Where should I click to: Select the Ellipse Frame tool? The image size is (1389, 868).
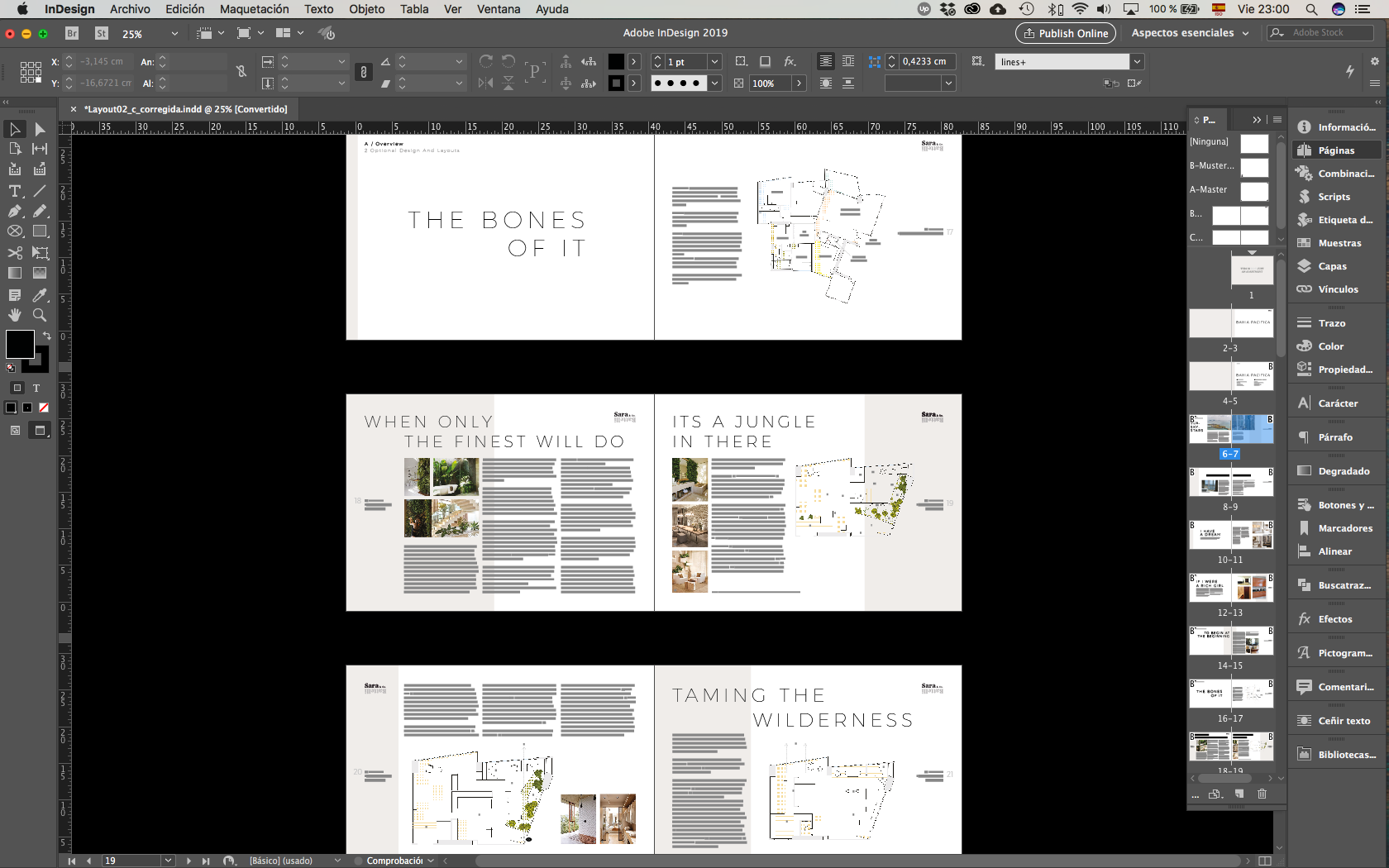[15, 231]
